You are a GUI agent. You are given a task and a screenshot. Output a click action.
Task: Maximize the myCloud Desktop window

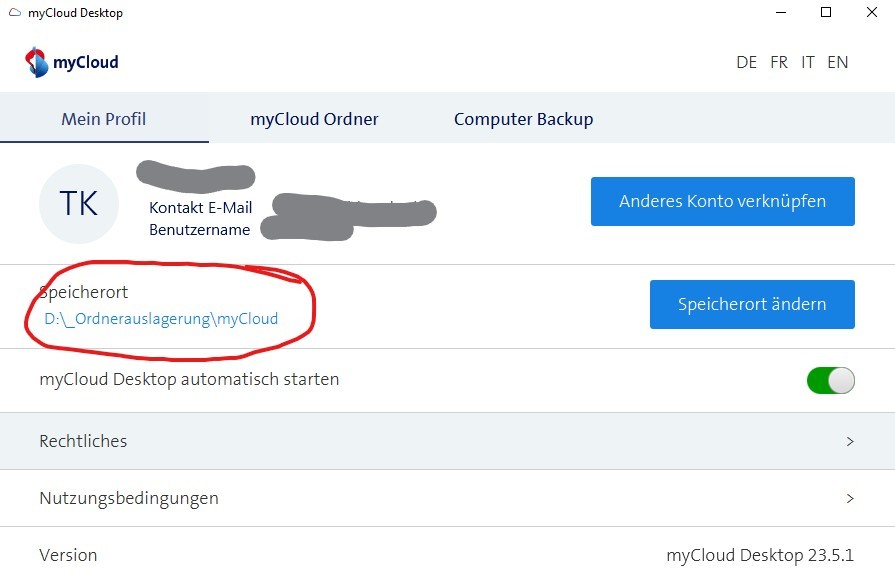(x=826, y=13)
